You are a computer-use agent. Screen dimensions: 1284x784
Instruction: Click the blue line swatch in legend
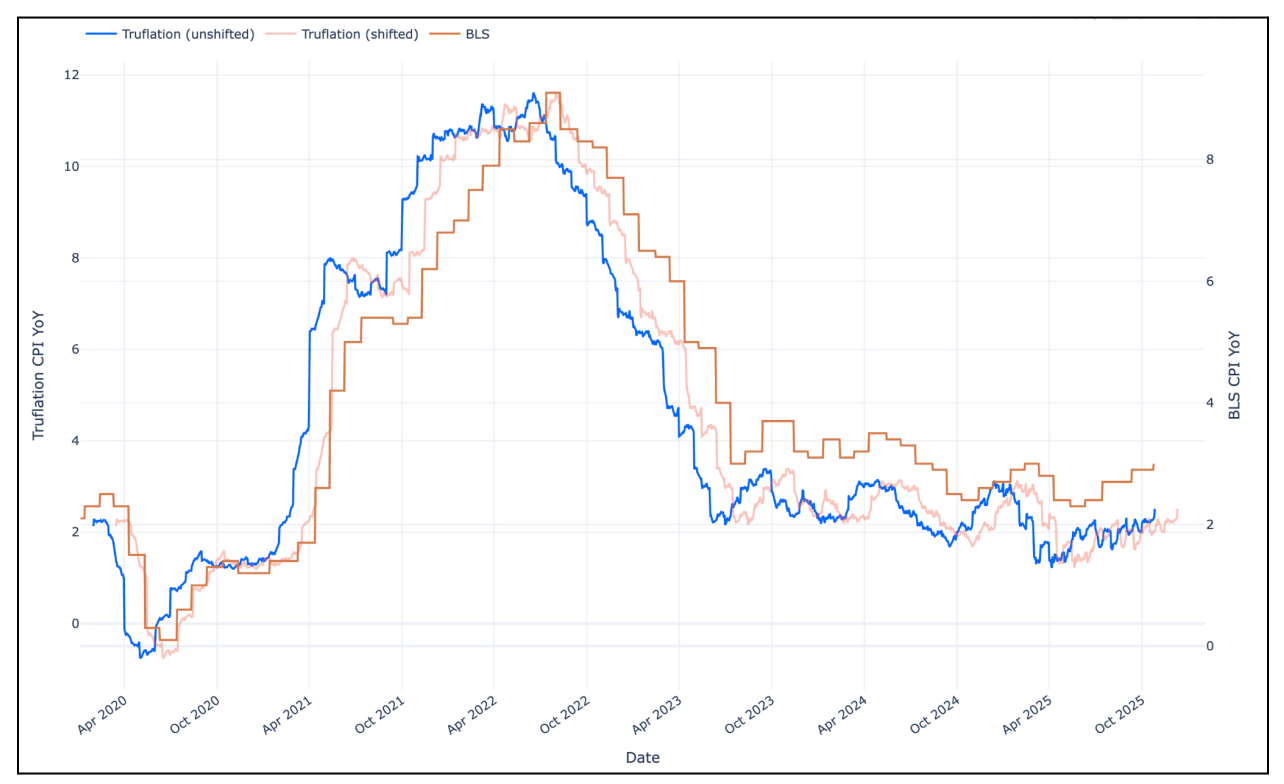[x=100, y=34]
